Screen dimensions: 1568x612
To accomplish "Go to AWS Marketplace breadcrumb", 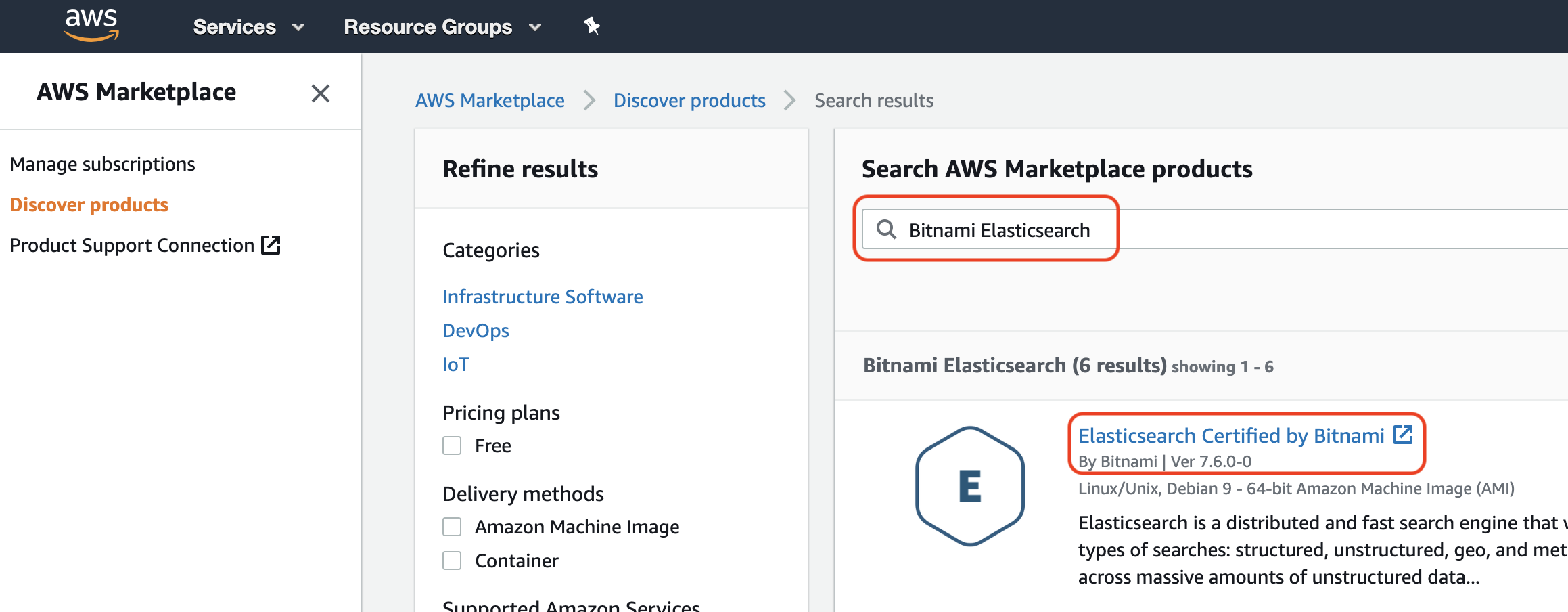I will pyautogui.click(x=490, y=101).
